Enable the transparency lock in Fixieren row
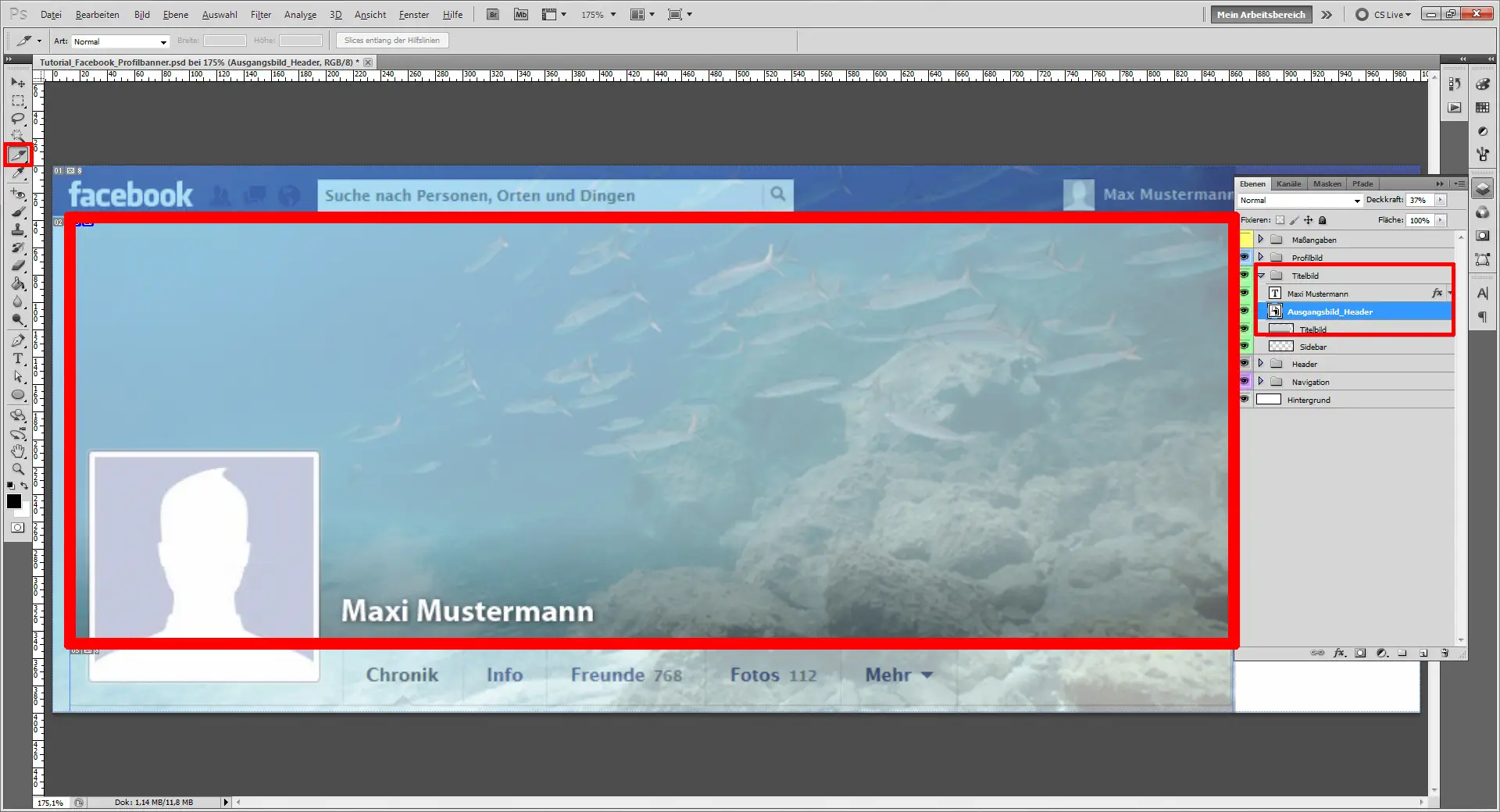The height and width of the screenshot is (812, 1500). pyautogui.click(x=1280, y=220)
